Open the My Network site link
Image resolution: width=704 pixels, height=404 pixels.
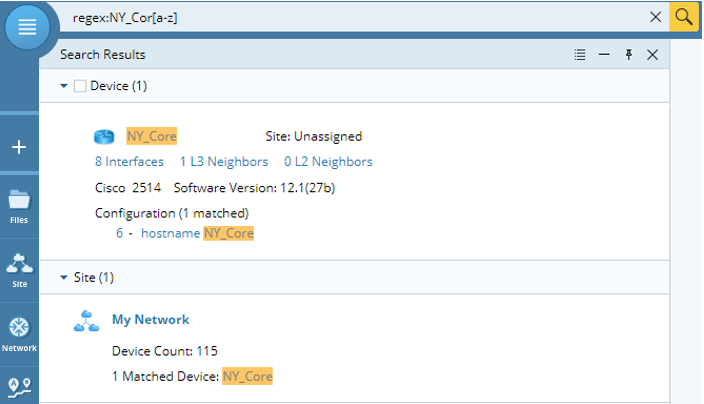coord(150,320)
